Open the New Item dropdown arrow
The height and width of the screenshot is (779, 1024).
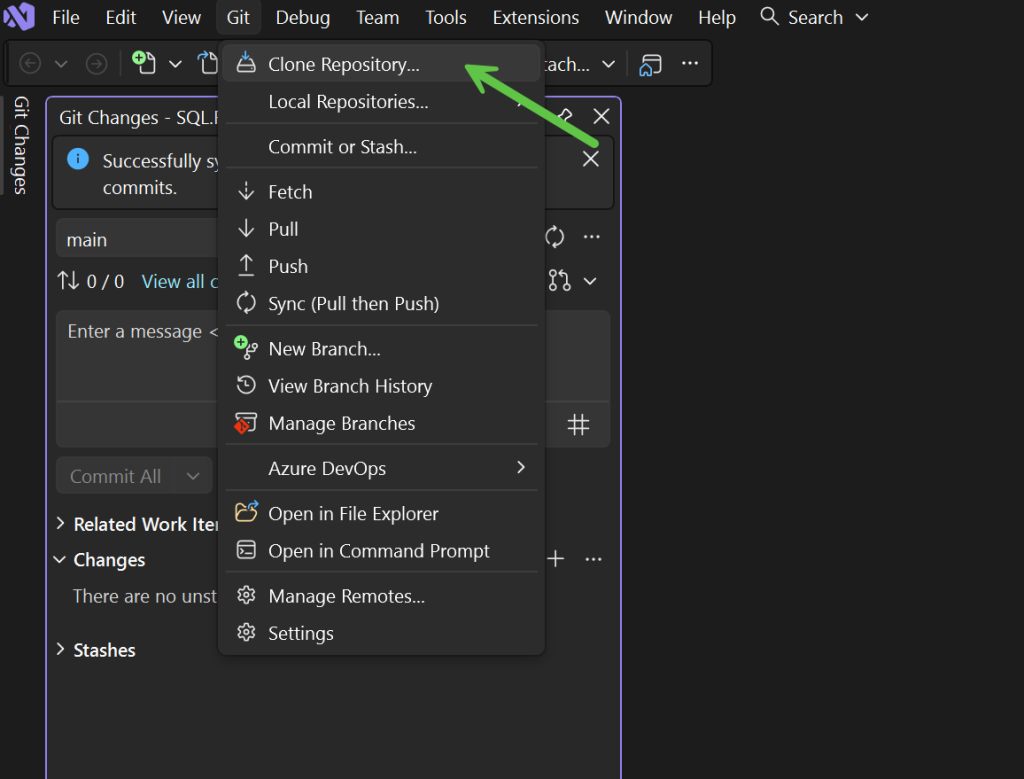tap(175, 64)
